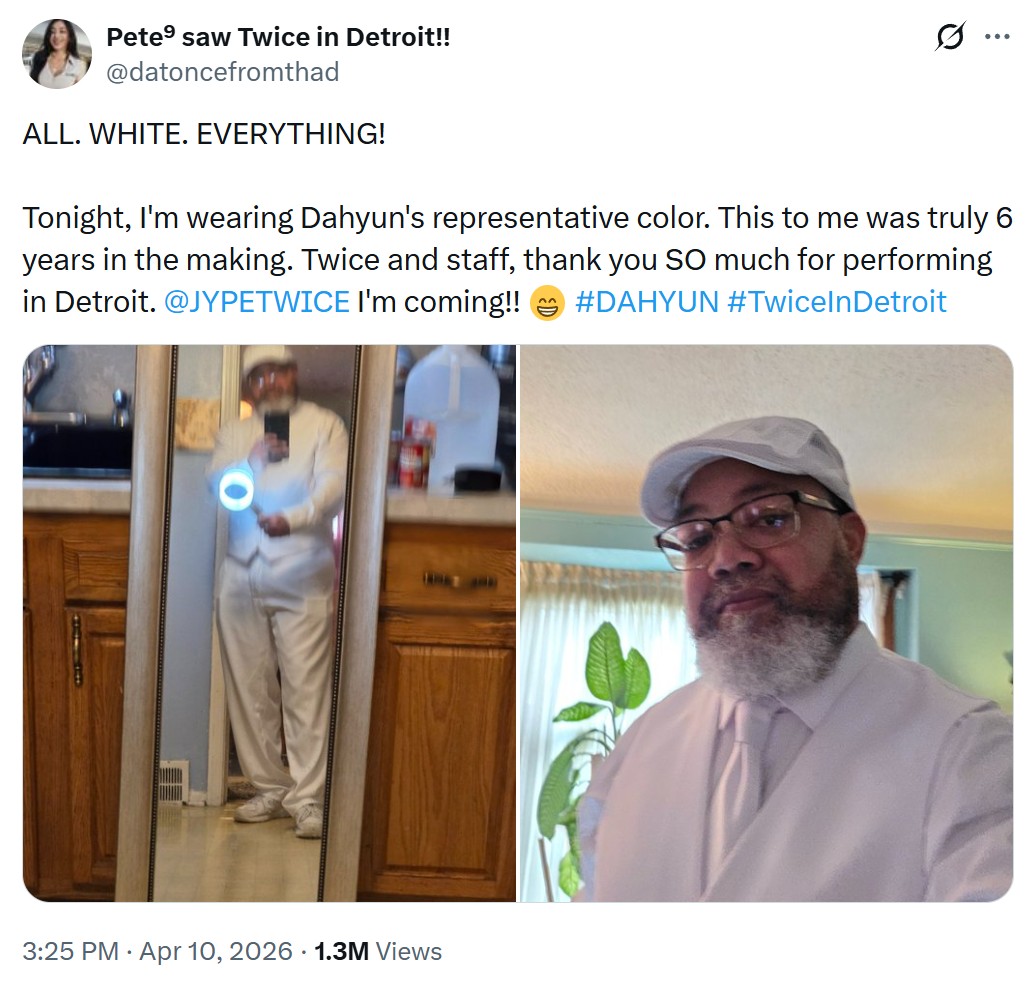The width and height of the screenshot is (1033, 986).
Task: Open display name Pete saw Twice in Detroit
Action: (278, 37)
